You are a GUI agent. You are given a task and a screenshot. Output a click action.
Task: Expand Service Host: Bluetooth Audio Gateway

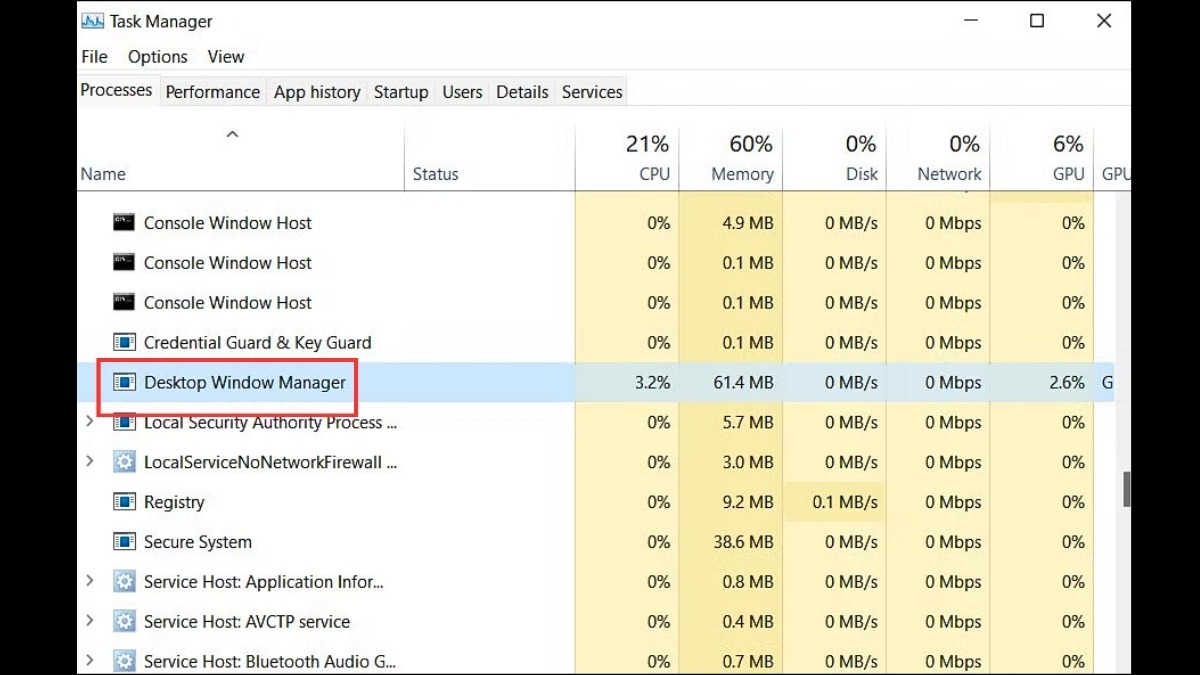[90, 661]
